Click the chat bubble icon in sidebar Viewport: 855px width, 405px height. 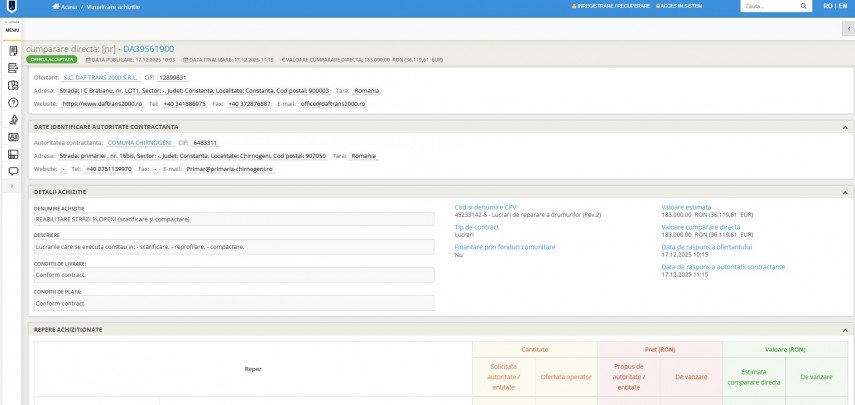pos(12,171)
